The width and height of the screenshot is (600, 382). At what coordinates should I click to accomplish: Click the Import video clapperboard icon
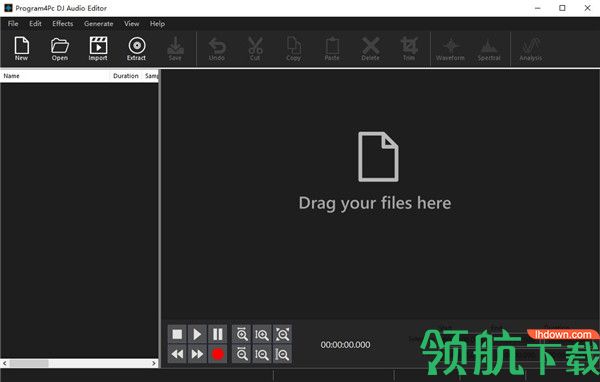click(98, 48)
